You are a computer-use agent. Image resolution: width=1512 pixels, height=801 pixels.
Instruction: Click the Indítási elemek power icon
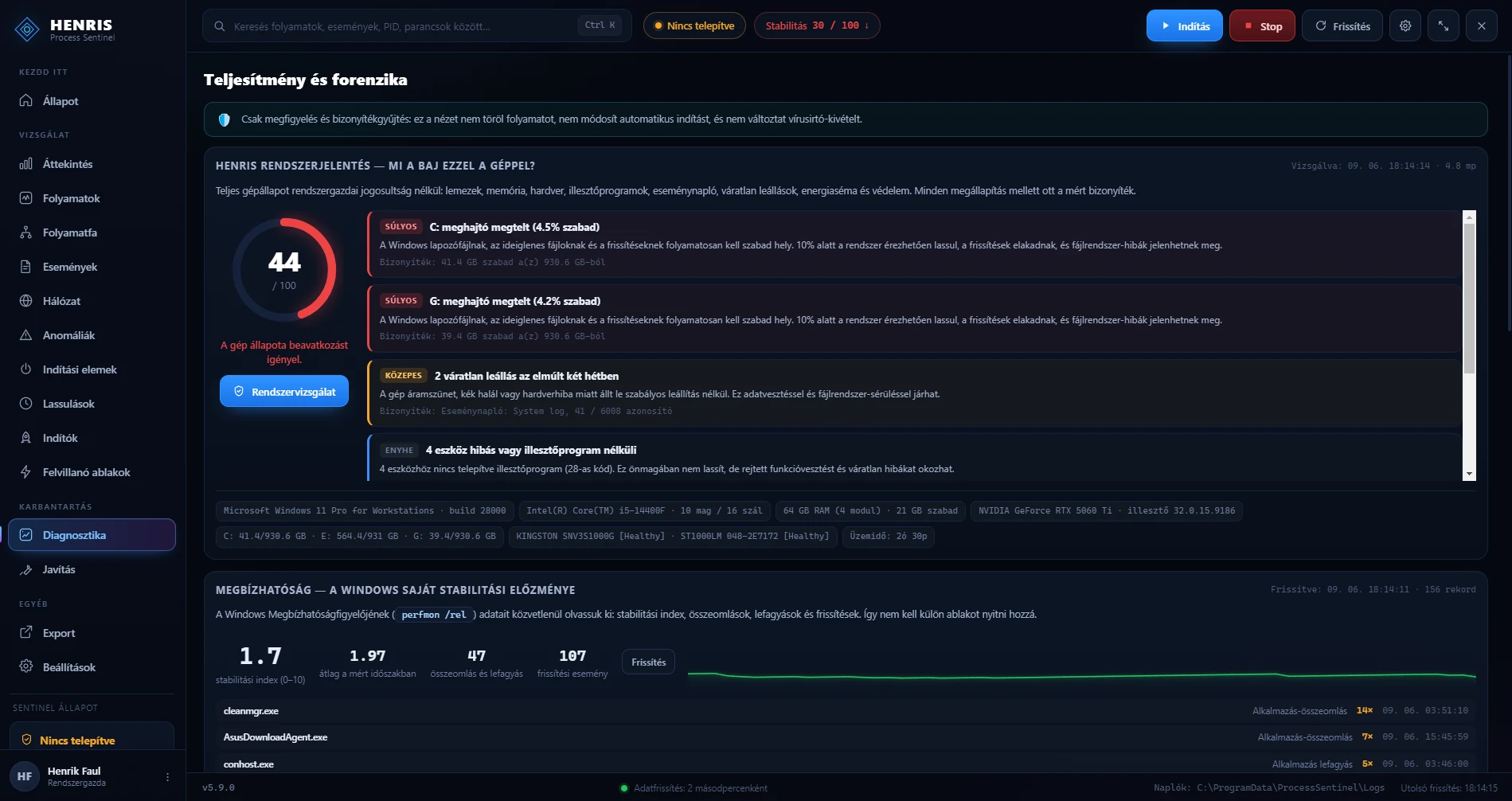[x=26, y=369]
